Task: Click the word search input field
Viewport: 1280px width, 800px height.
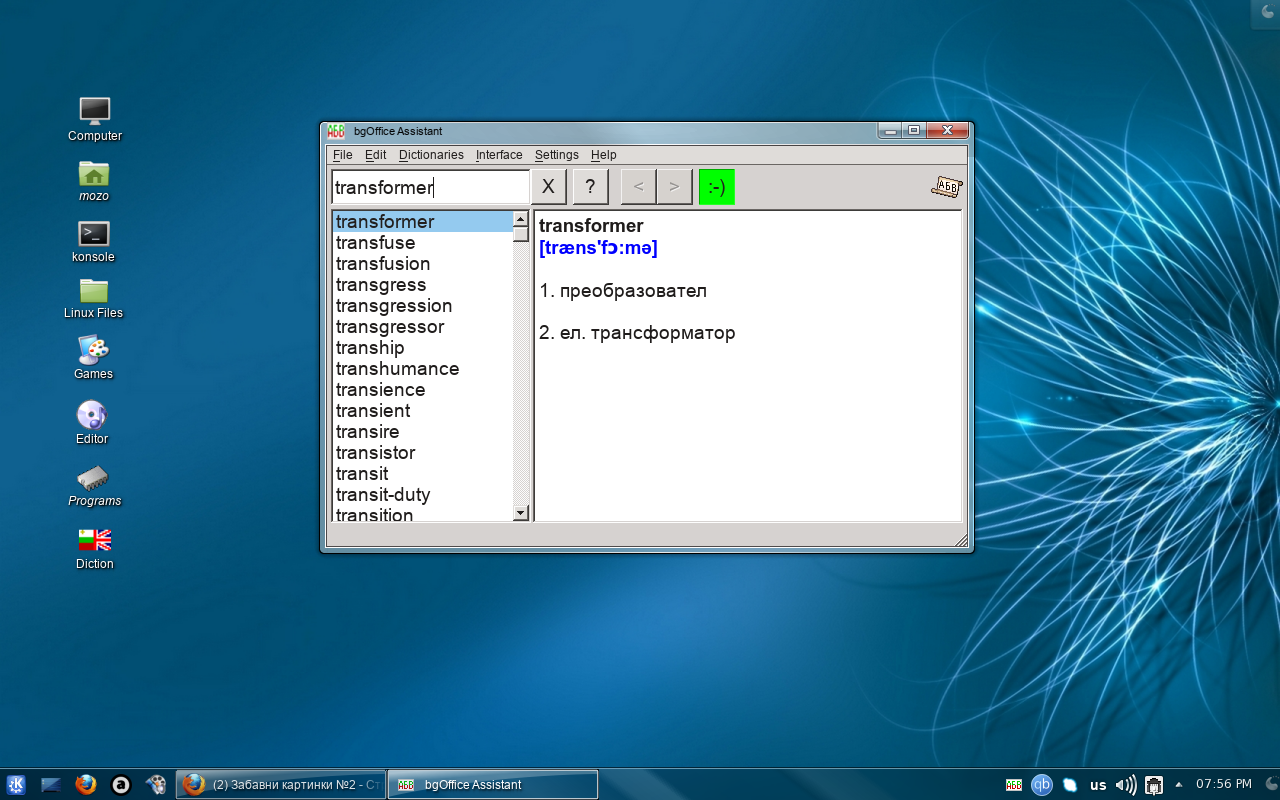Action: pyautogui.click(x=430, y=187)
